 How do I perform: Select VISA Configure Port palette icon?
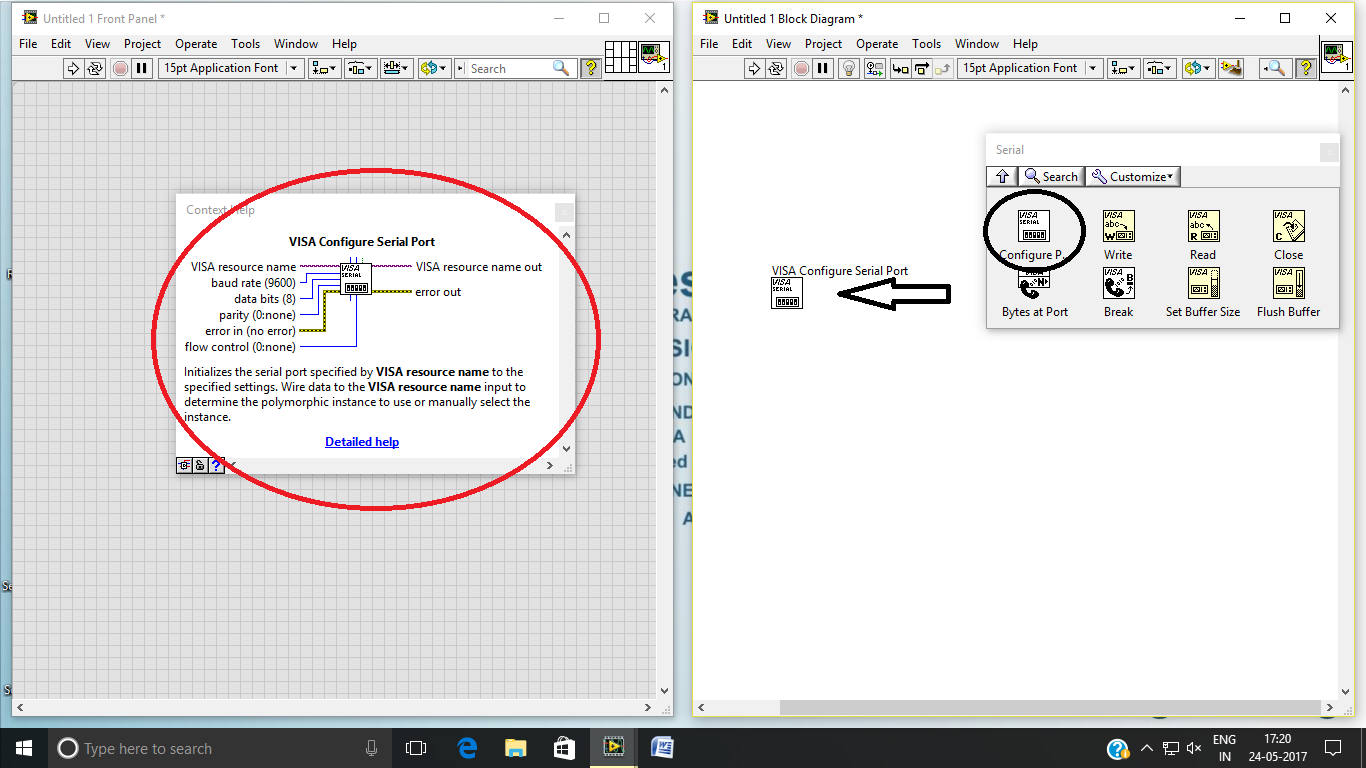pyautogui.click(x=1034, y=226)
